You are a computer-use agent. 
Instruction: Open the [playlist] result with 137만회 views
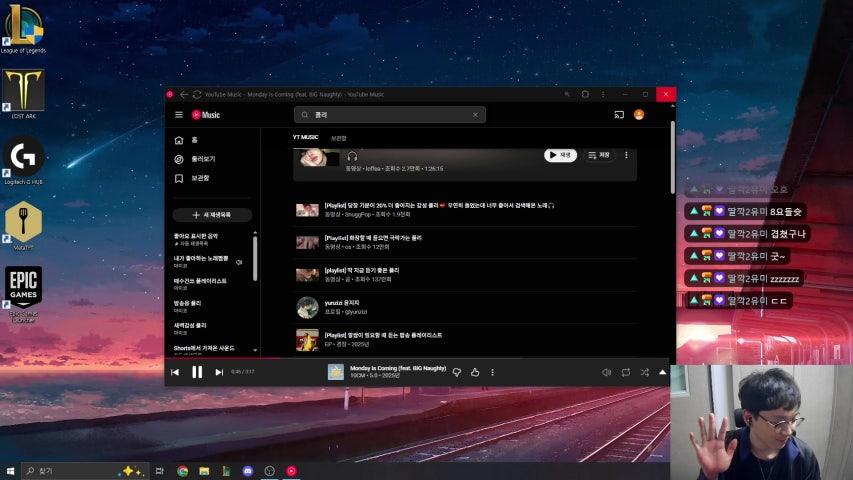465,275
